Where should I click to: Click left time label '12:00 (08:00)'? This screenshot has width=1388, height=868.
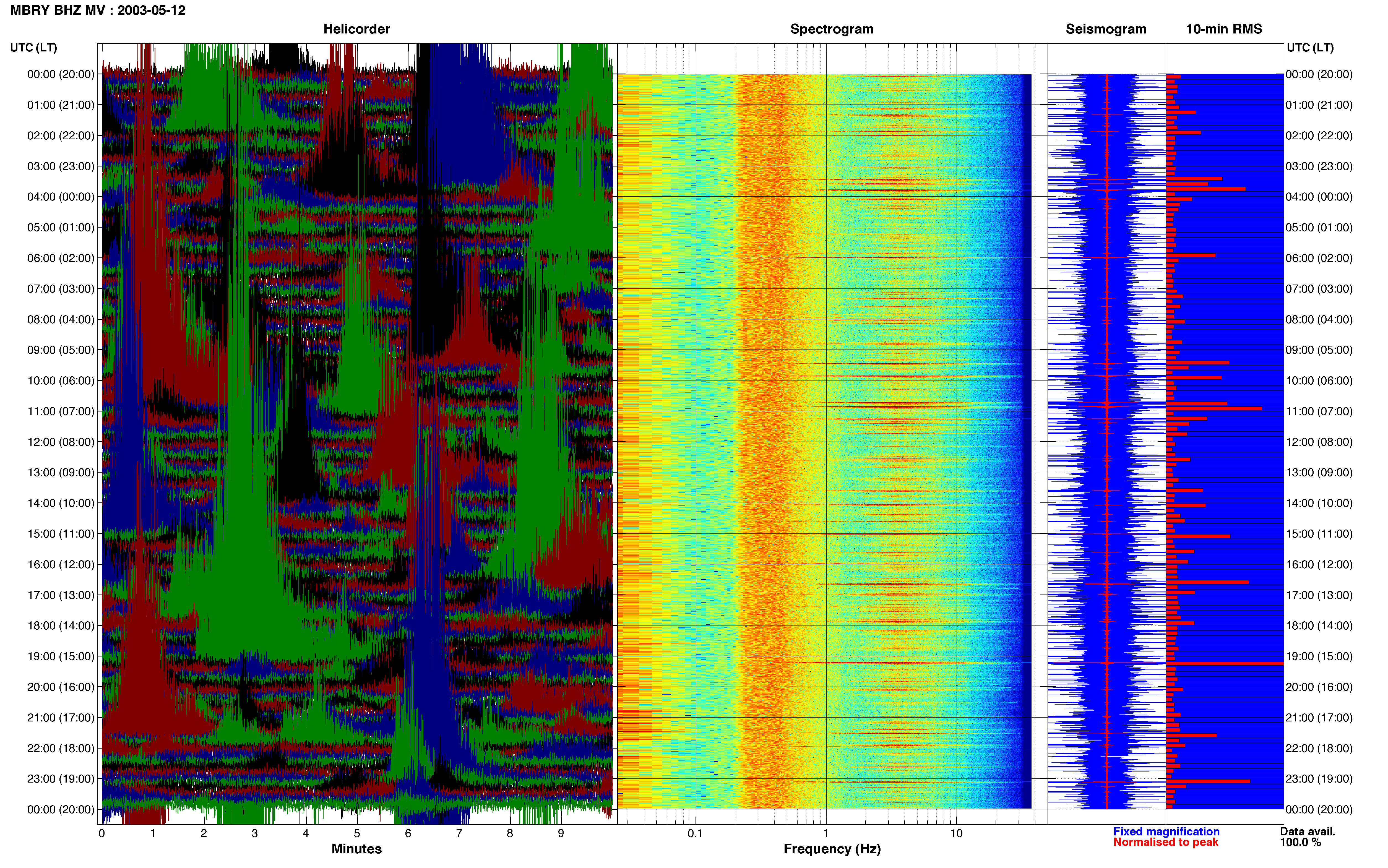(x=61, y=442)
